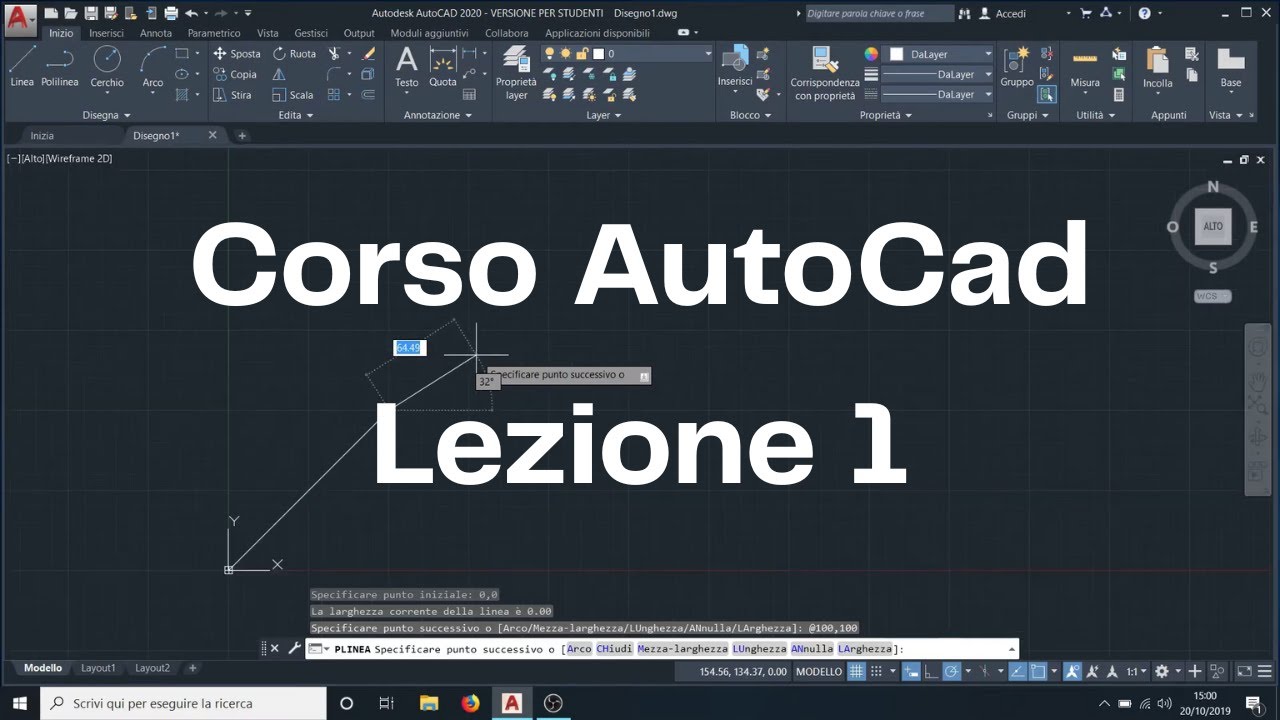Switch to the Parametrico ribbon tab
Screen dimensions: 1280x720
214,33
